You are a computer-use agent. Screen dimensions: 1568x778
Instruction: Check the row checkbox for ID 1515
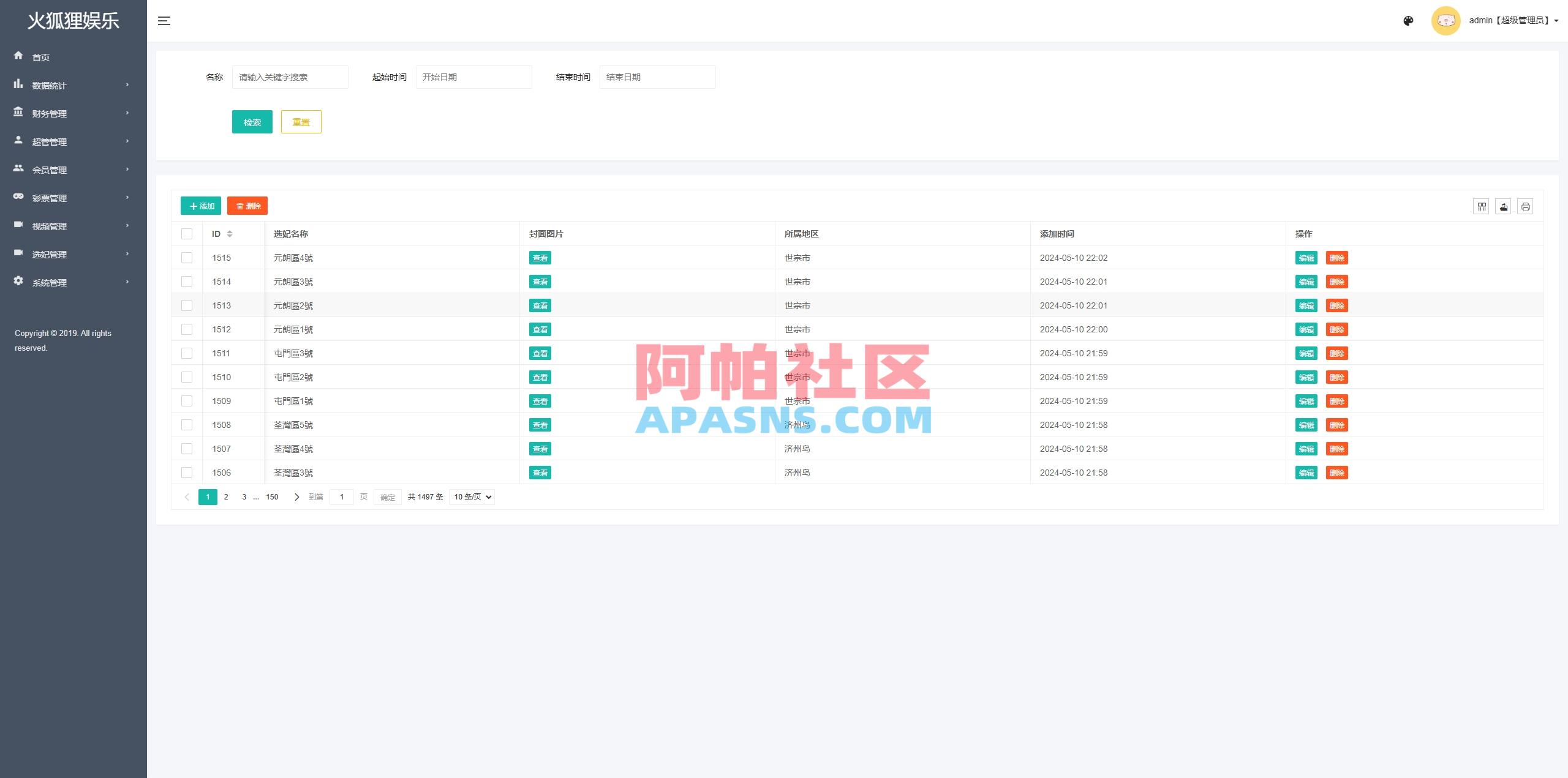point(187,258)
